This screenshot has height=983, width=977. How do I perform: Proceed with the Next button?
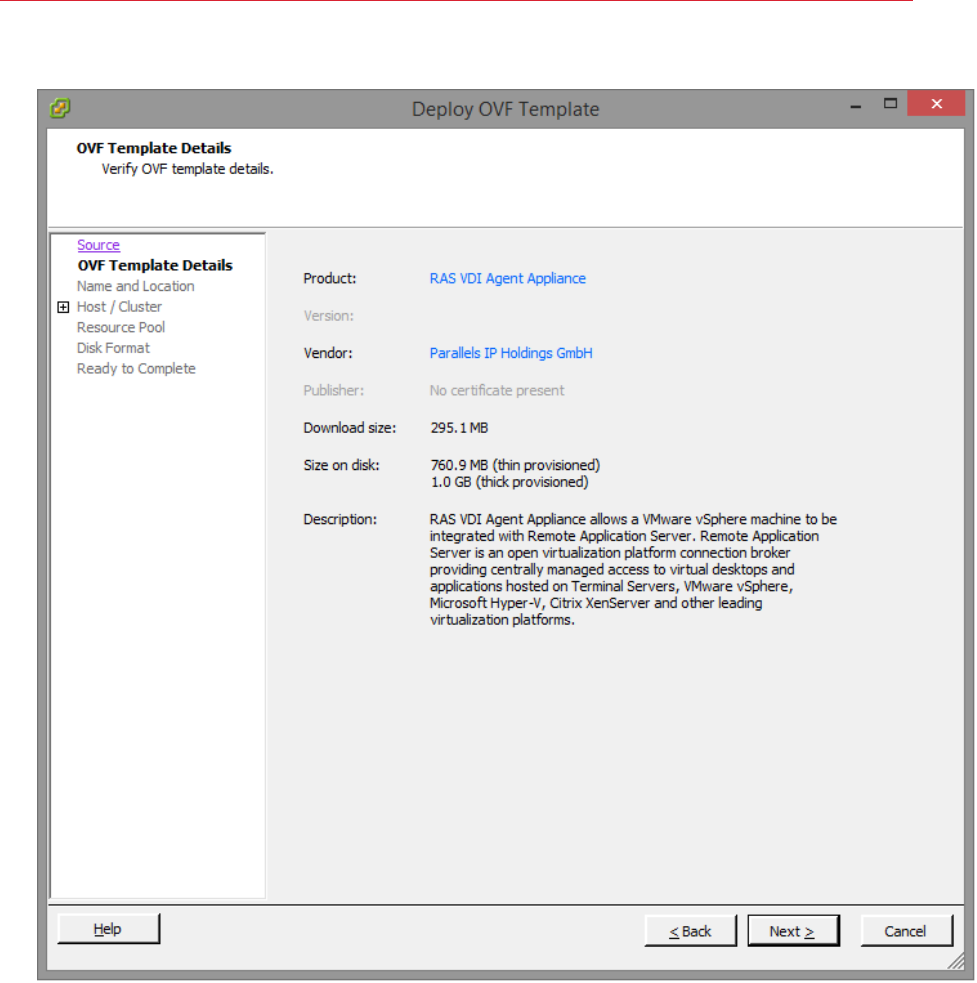793,932
